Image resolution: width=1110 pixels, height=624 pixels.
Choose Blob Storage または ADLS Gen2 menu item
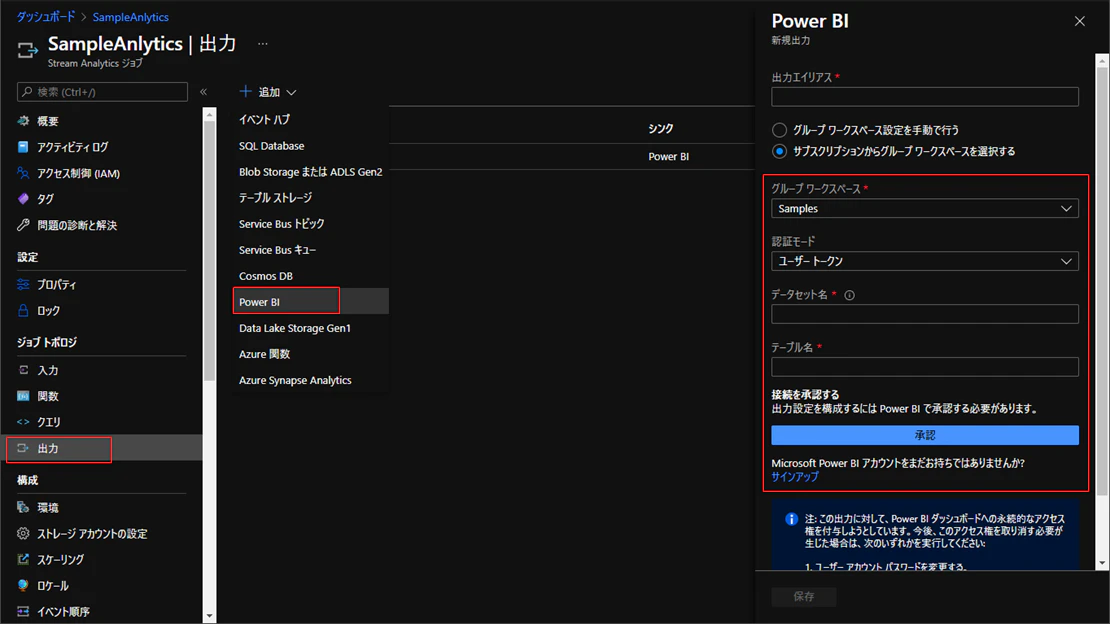point(311,172)
